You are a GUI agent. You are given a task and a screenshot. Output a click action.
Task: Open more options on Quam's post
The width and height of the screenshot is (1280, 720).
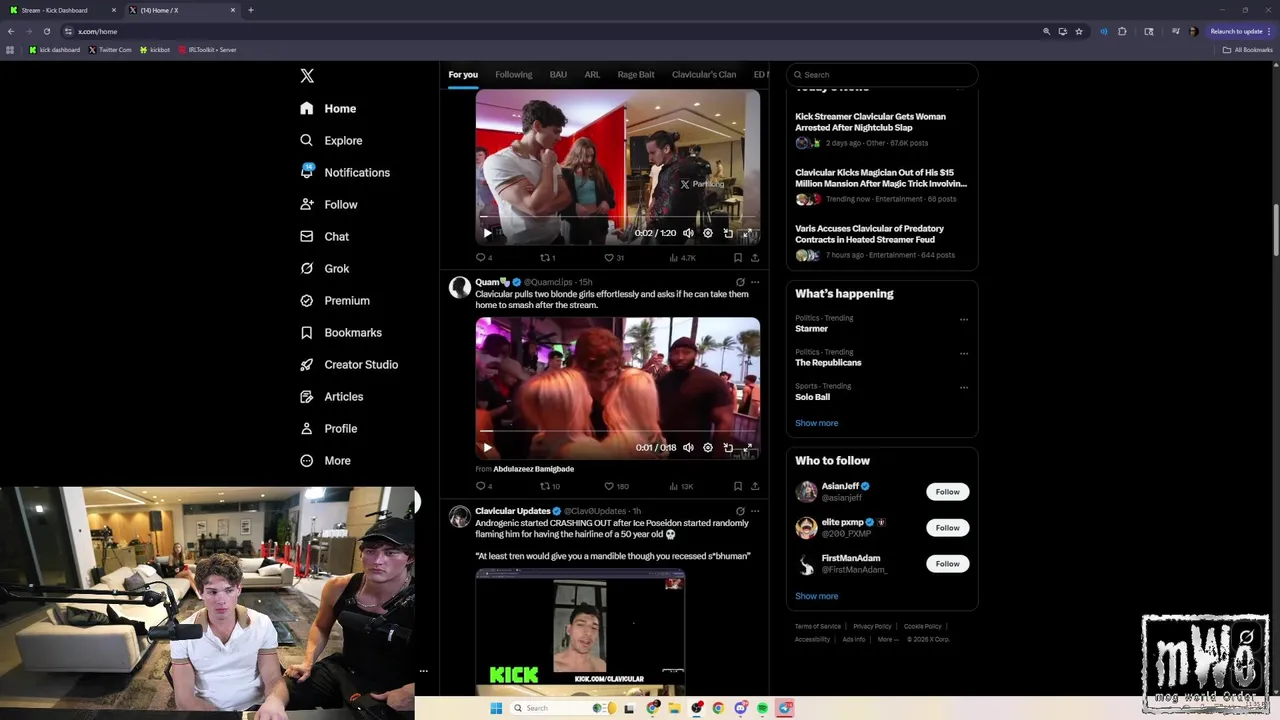point(755,282)
